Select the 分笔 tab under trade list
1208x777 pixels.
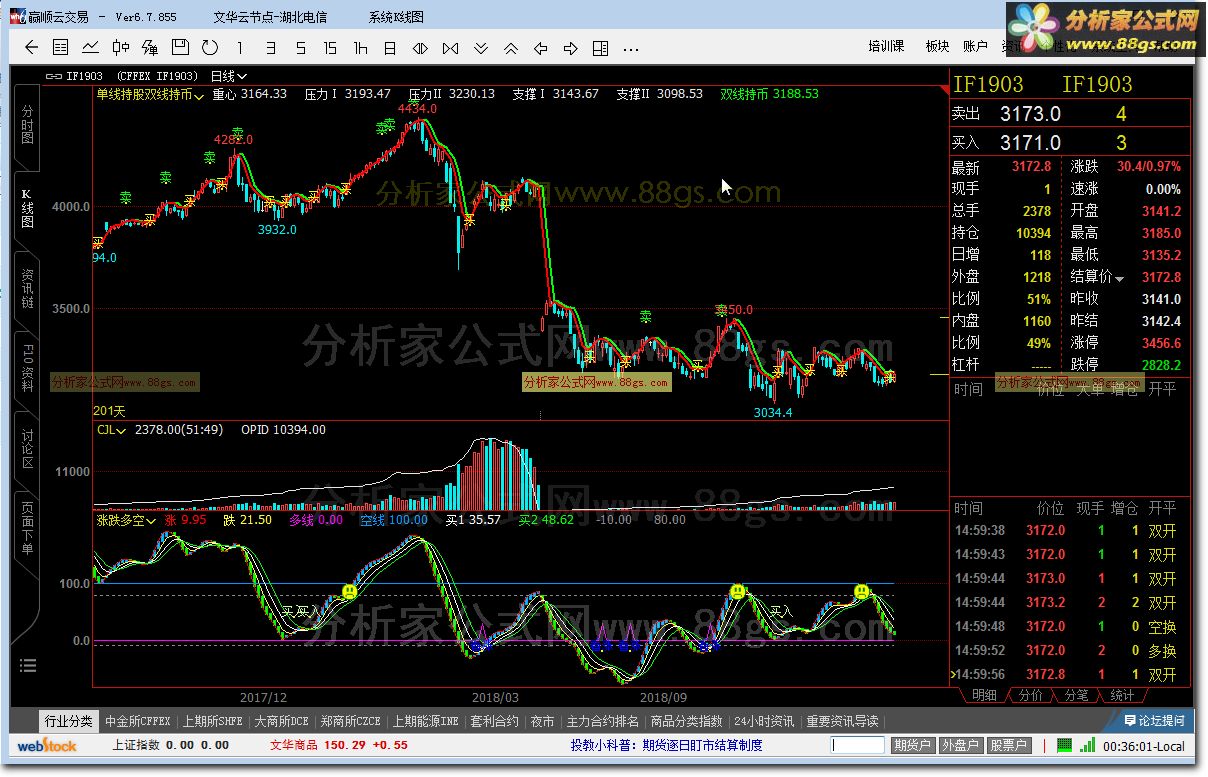1076,695
